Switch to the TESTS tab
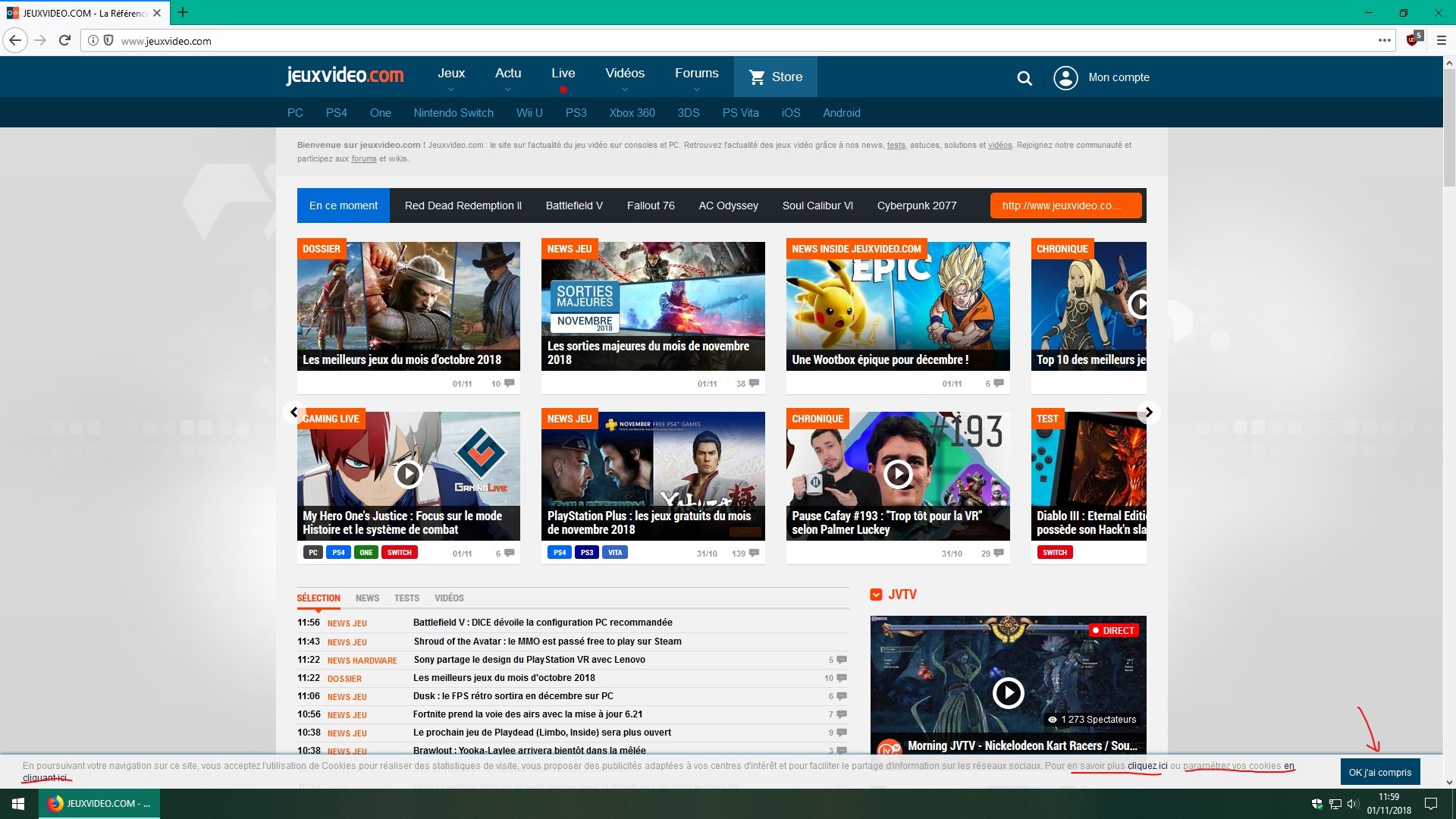 406,598
